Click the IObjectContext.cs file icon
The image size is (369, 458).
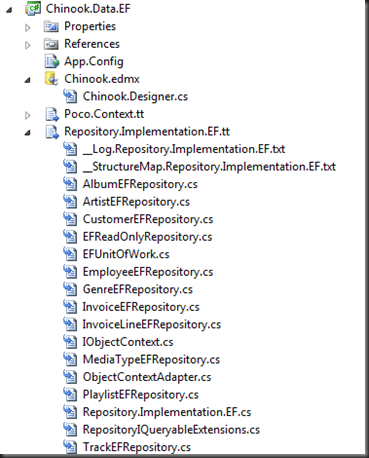(x=70, y=342)
